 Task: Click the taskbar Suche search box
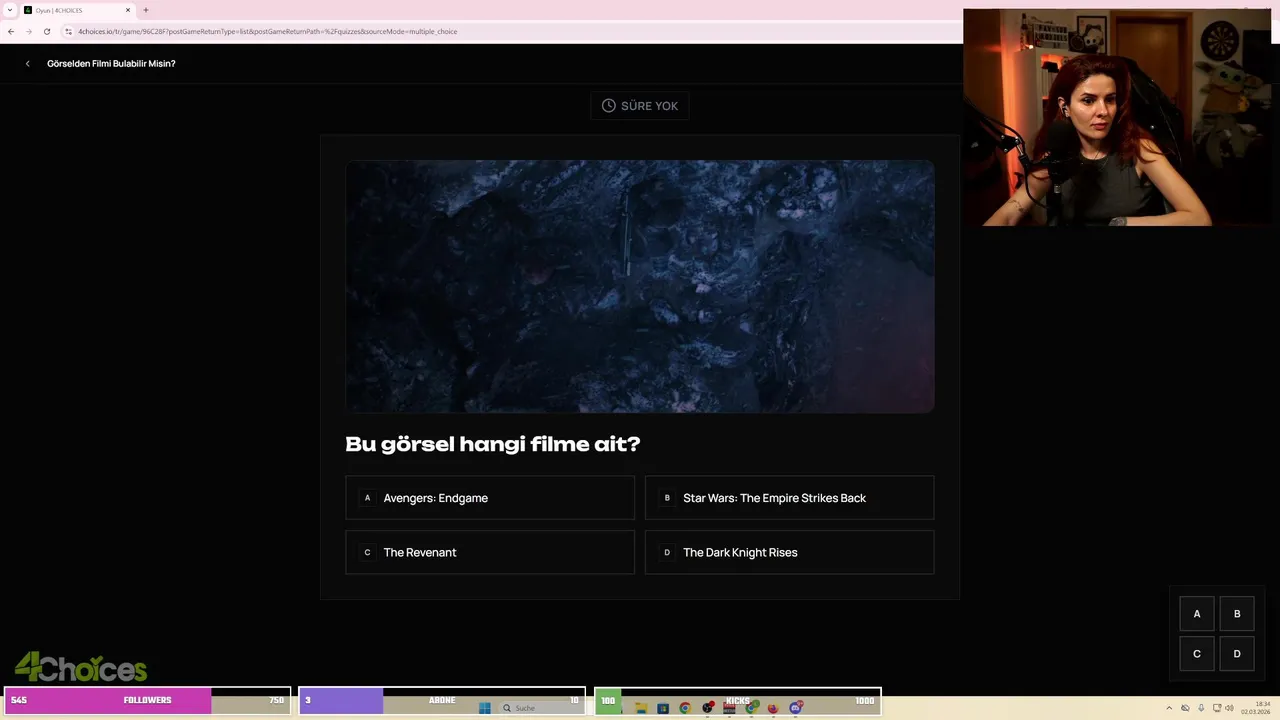tap(540, 708)
